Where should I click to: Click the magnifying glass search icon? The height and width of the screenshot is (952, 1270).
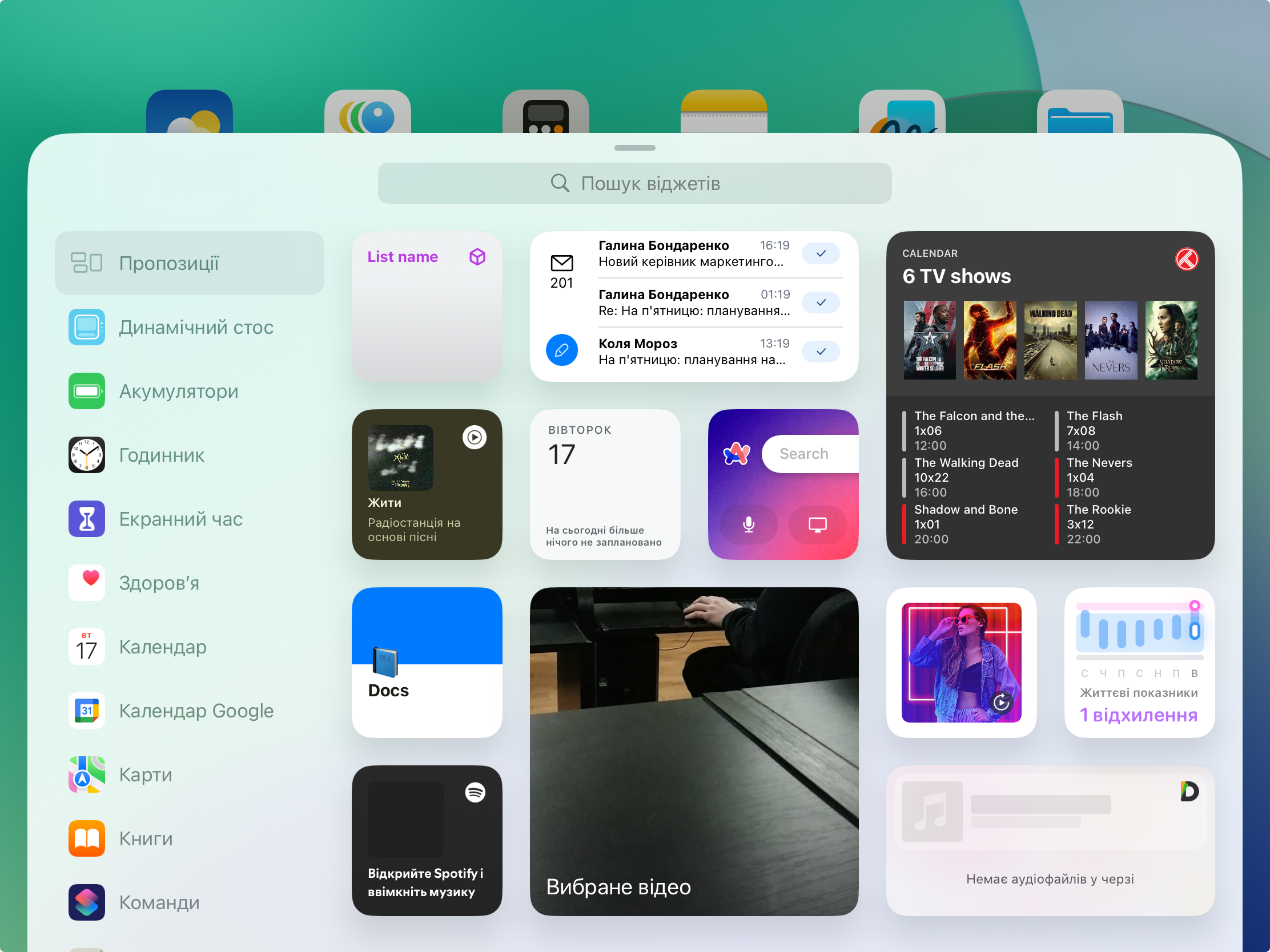tap(560, 183)
